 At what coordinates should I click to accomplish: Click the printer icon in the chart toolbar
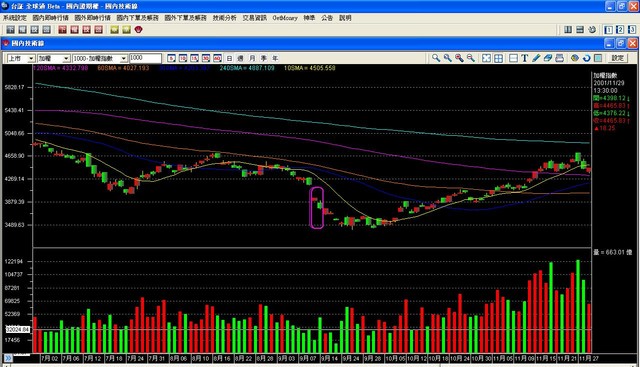click(x=560, y=58)
